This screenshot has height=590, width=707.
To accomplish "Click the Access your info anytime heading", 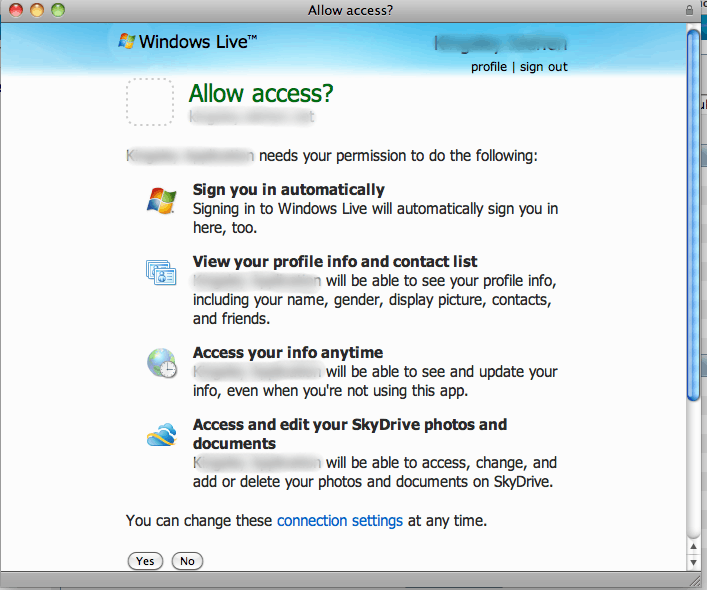I will pyautogui.click(x=288, y=352).
